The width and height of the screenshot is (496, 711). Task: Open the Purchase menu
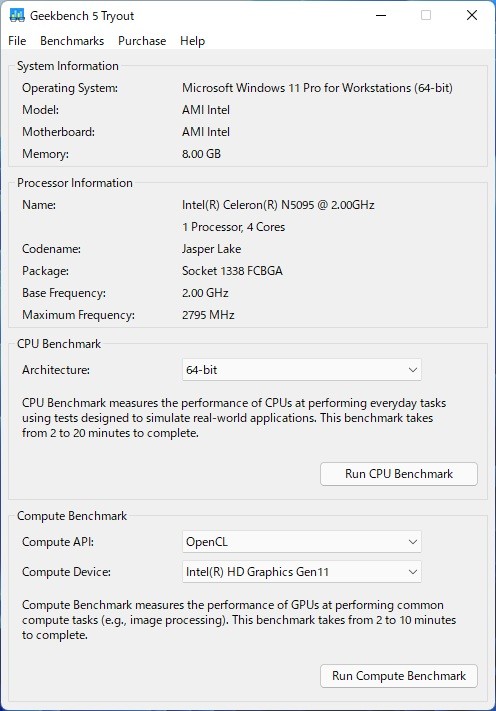[142, 41]
